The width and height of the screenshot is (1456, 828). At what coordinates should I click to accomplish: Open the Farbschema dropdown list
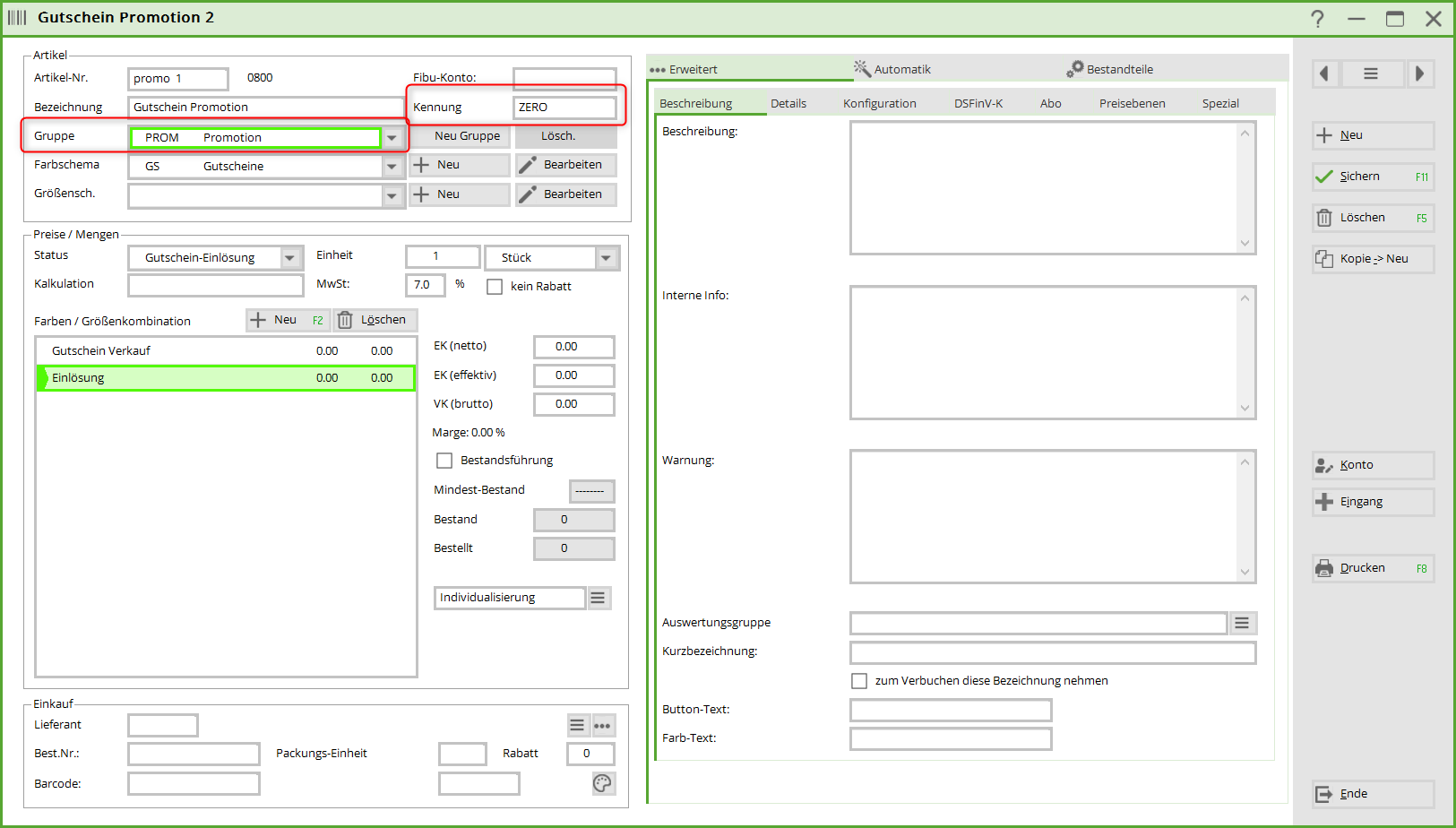click(x=392, y=167)
